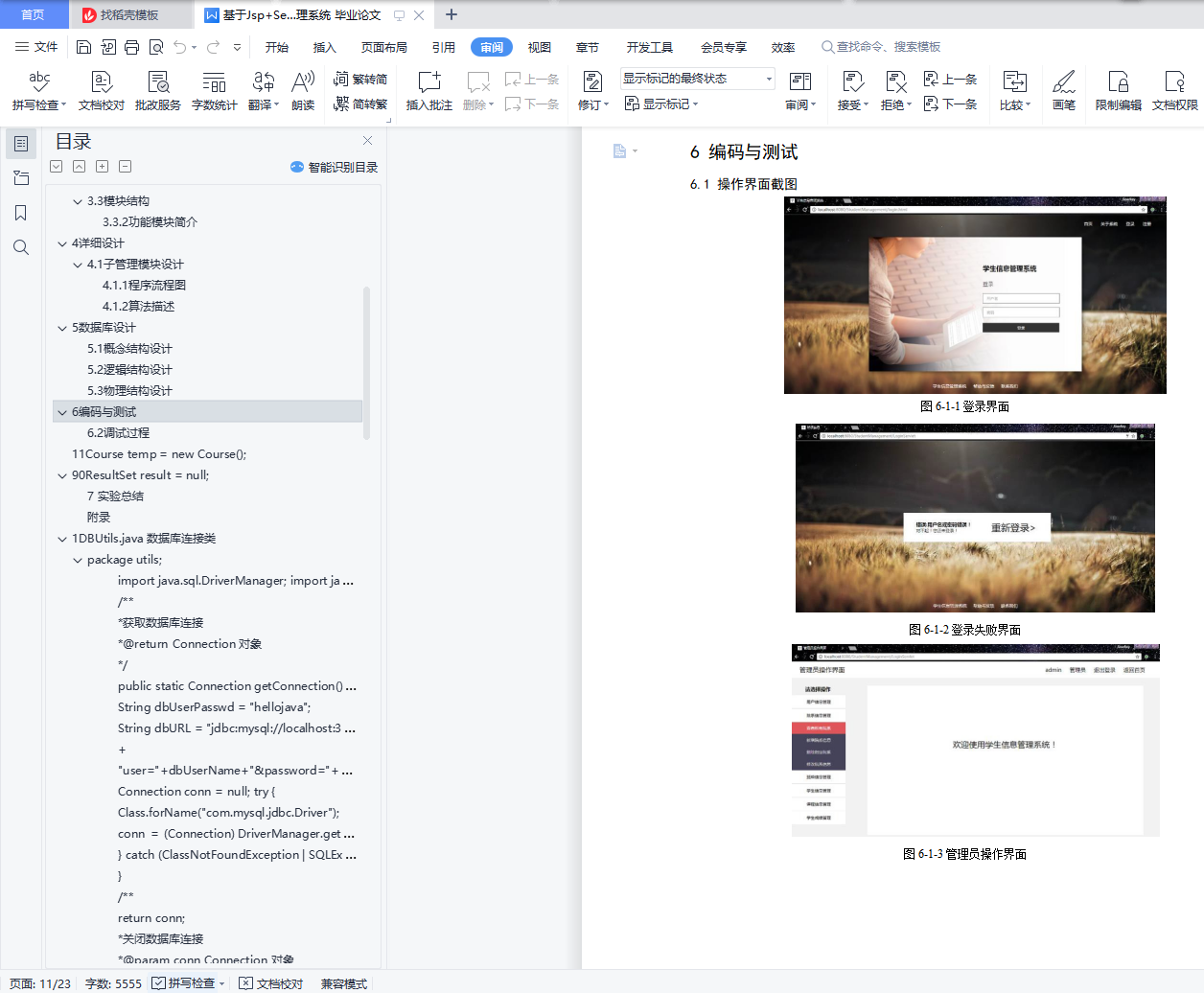Reject the tracked change

895,91
